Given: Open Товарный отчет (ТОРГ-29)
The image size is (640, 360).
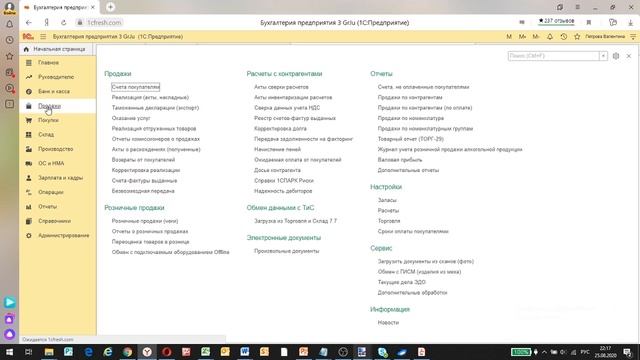Looking at the screenshot, I should coord(411,139).
